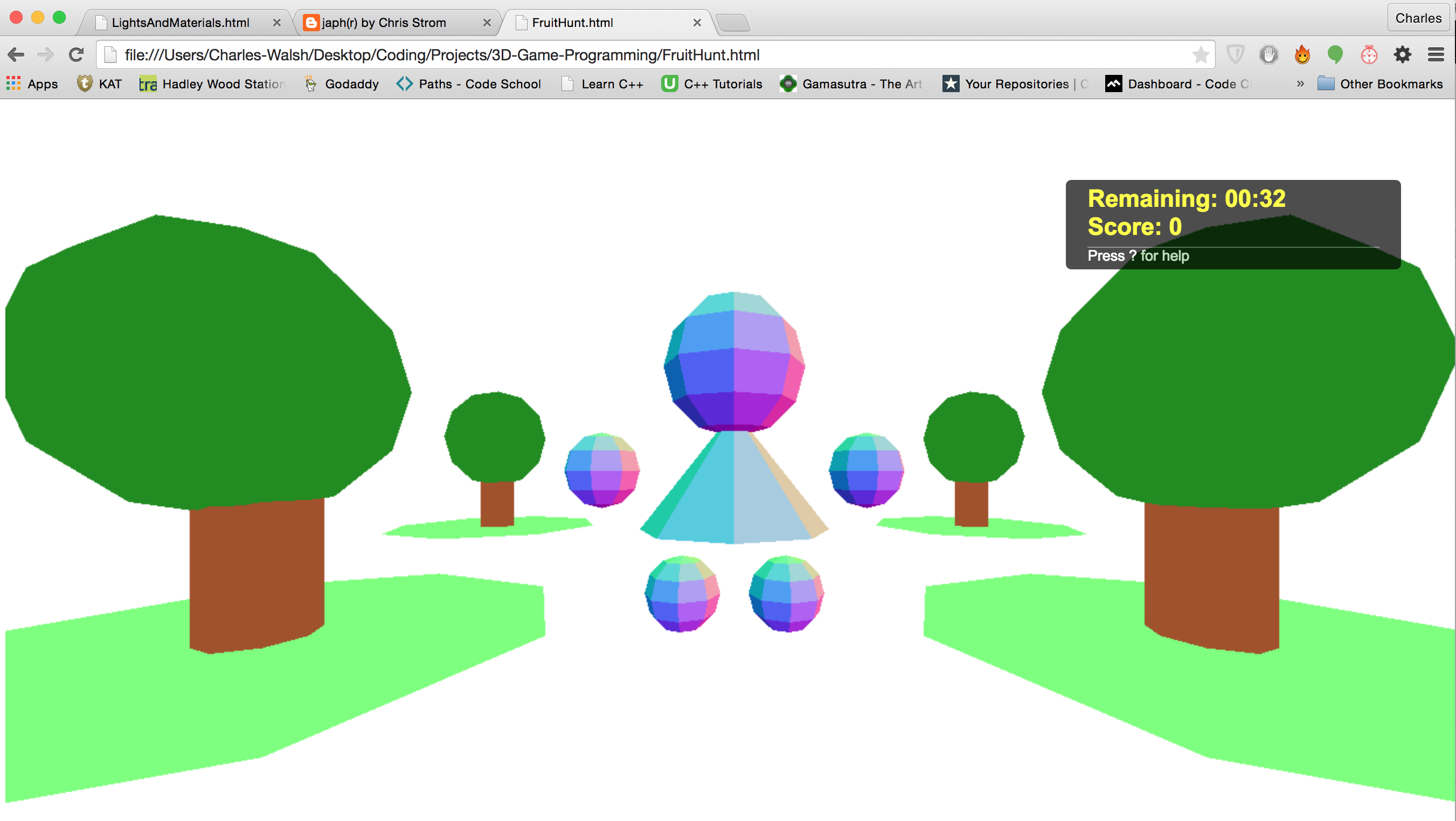This screenshot has height=821, width=1456.
Task: Expand hidden bookmarks with chevron
Action: (1300, 84)
